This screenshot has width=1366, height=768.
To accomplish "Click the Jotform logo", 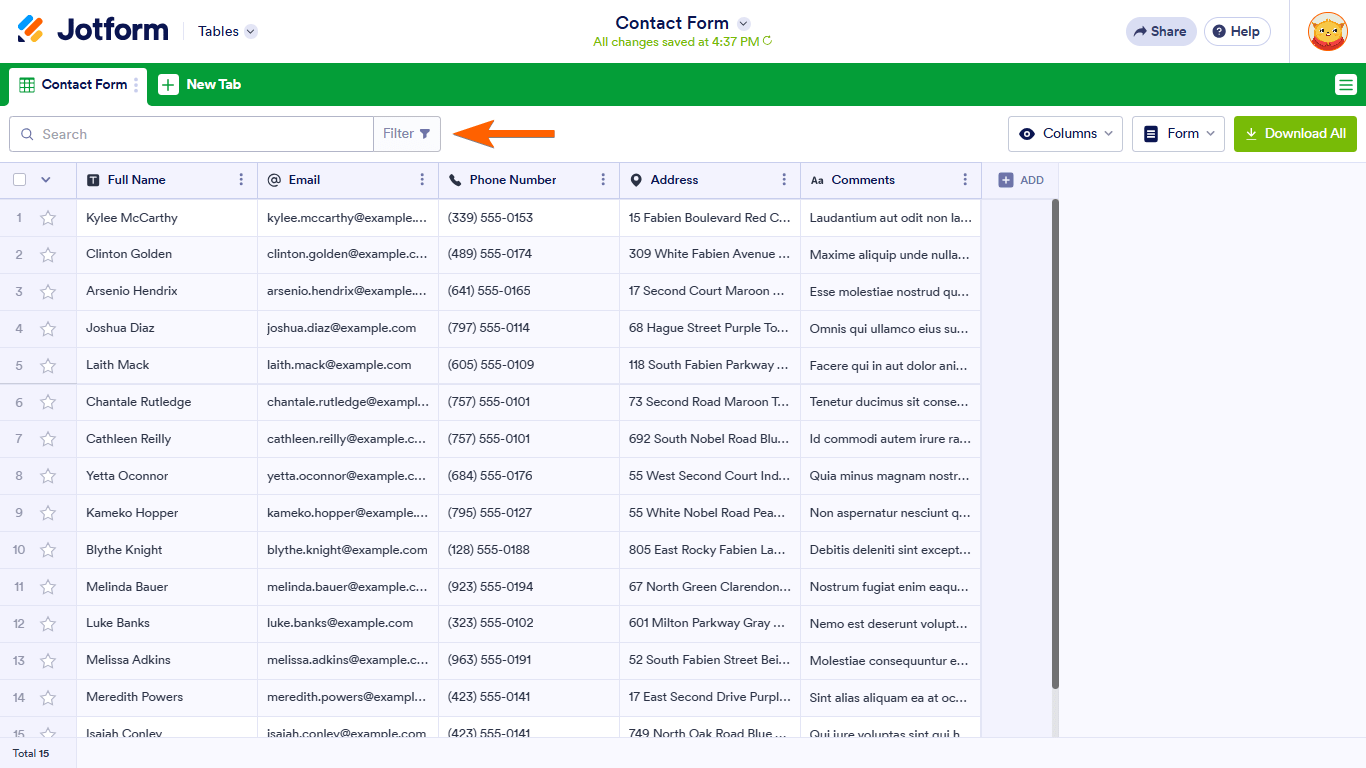I will tap(93, 30).
